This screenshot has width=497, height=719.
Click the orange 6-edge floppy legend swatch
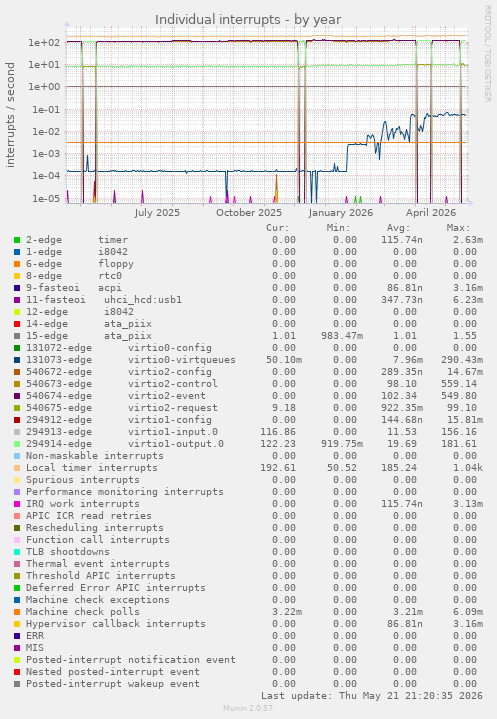click(17, 264)
